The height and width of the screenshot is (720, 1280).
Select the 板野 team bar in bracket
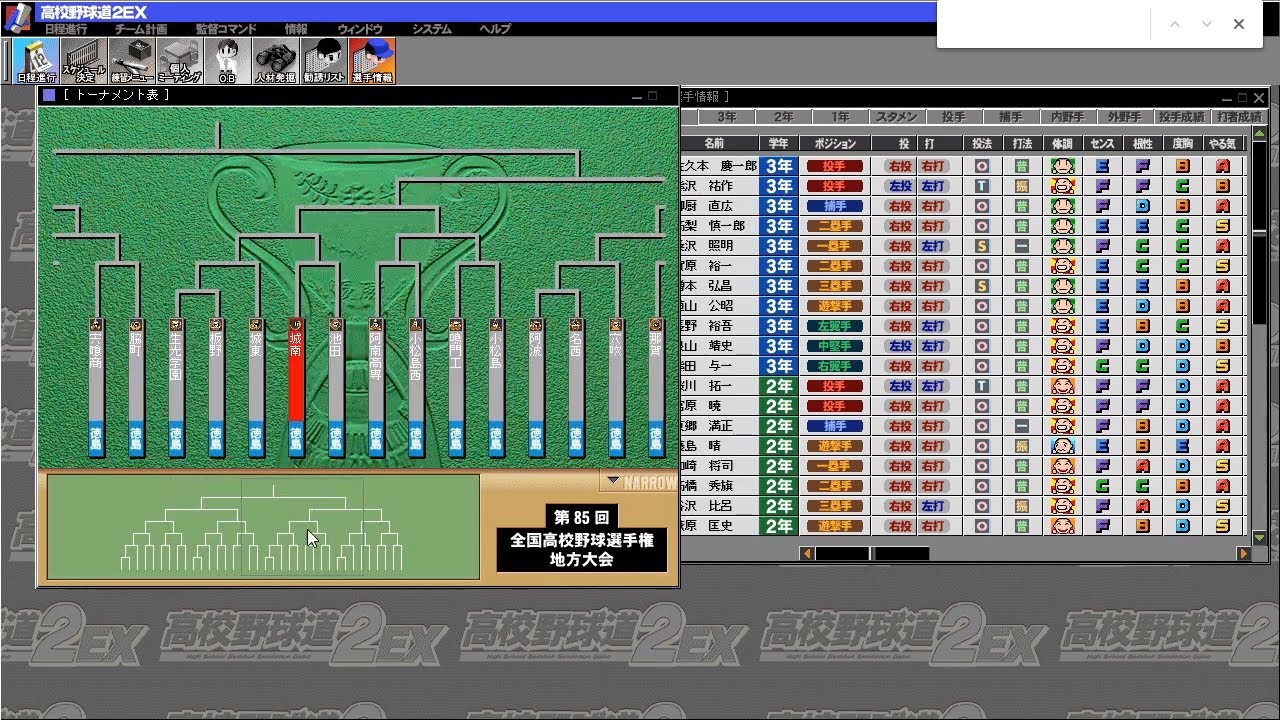216,388
